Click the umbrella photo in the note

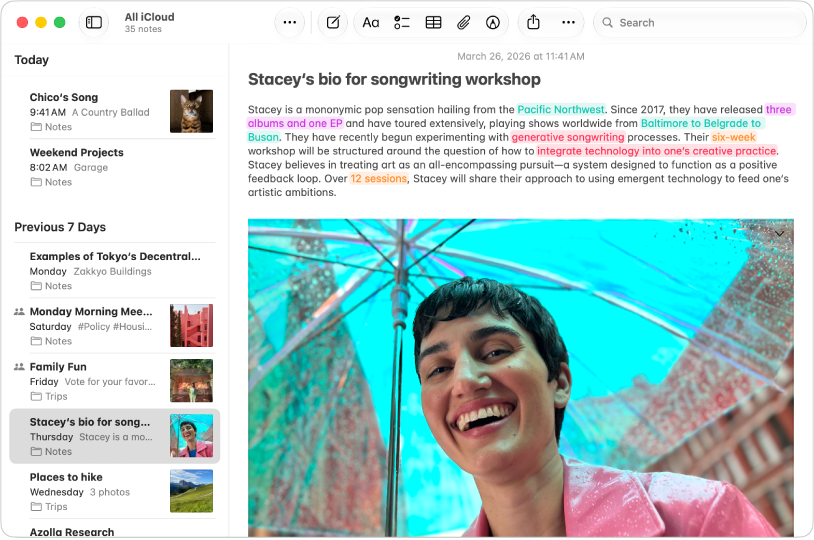click(x=521, y=377)
